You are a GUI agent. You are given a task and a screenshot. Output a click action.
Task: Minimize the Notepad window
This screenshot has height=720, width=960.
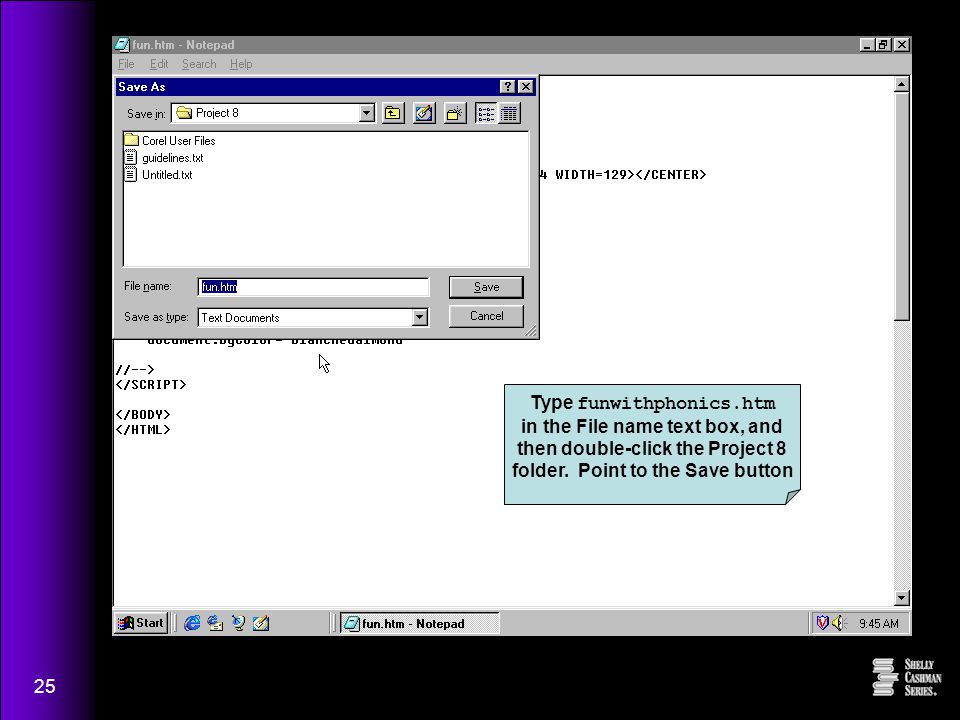pos(866,45)
